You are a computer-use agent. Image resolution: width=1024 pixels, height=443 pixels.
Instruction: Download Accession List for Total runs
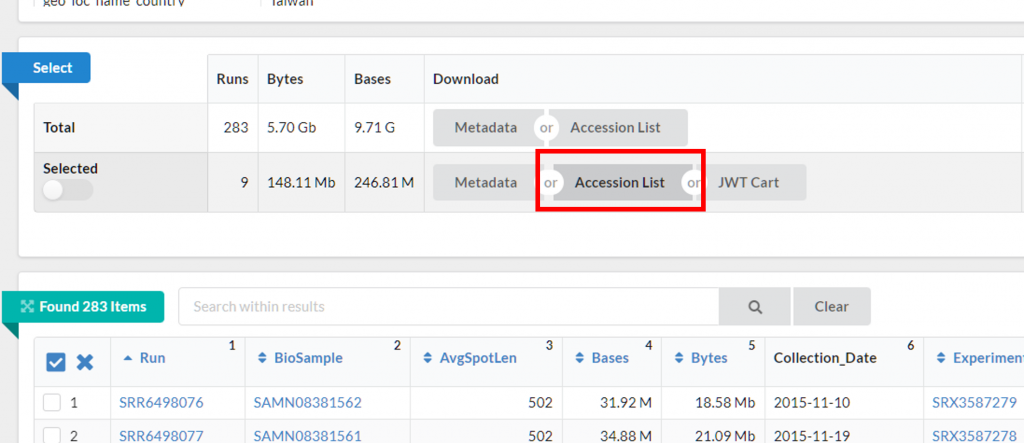coord(619,127)
